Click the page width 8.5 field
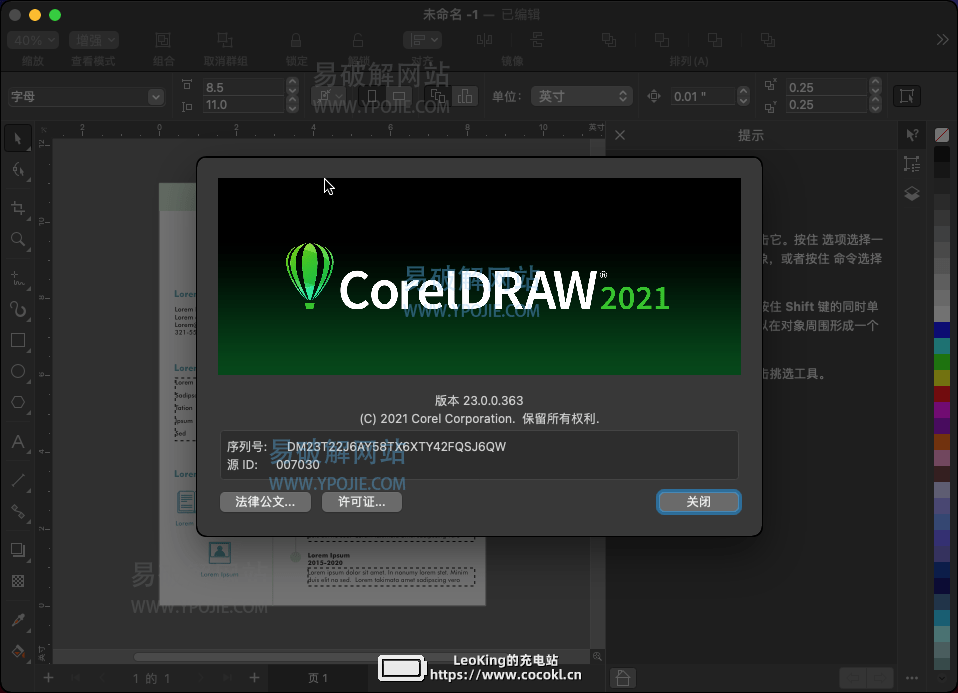 (x=244, y=87)
